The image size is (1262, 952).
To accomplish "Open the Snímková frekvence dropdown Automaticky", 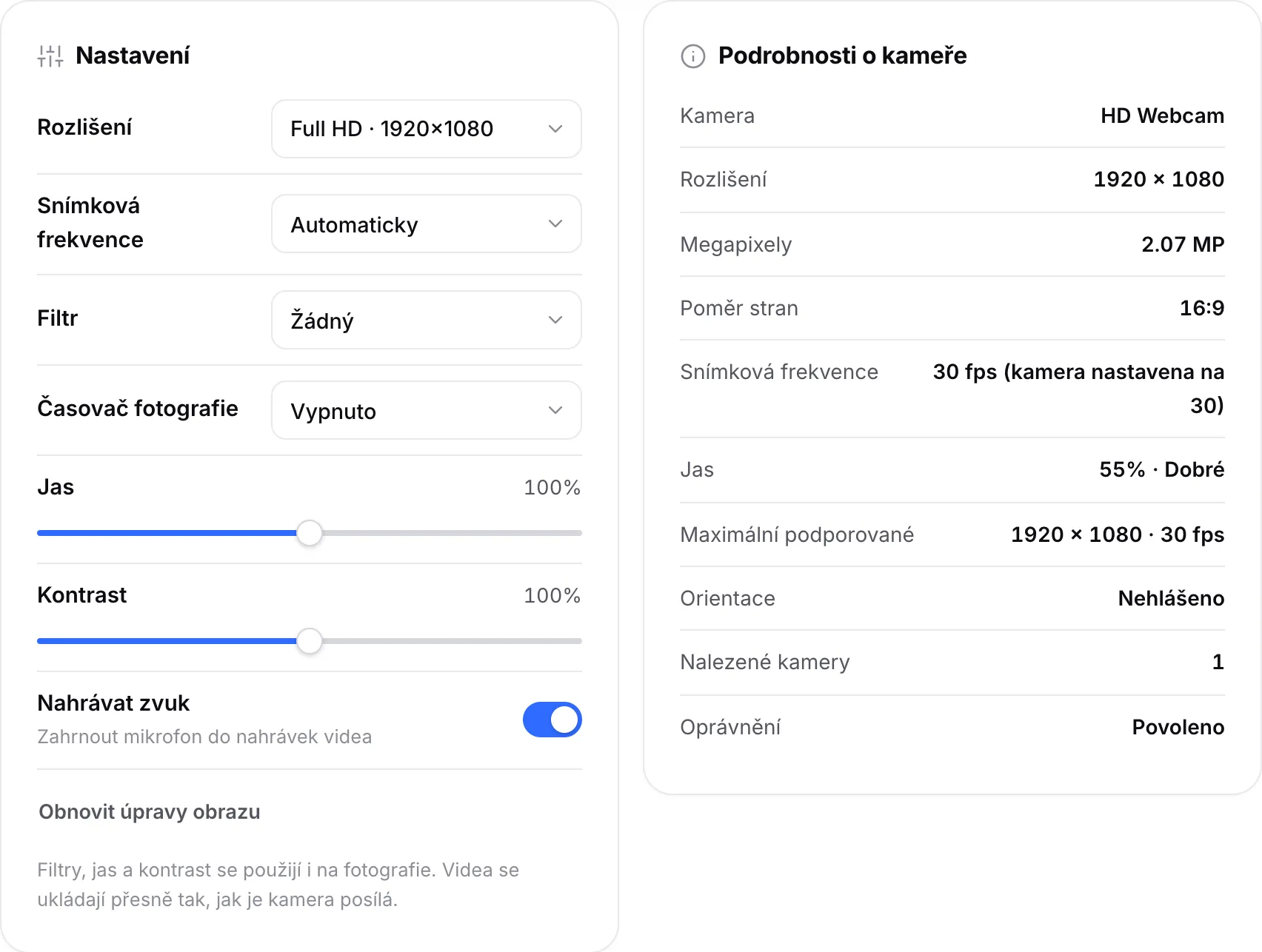I will click(427, 224).
